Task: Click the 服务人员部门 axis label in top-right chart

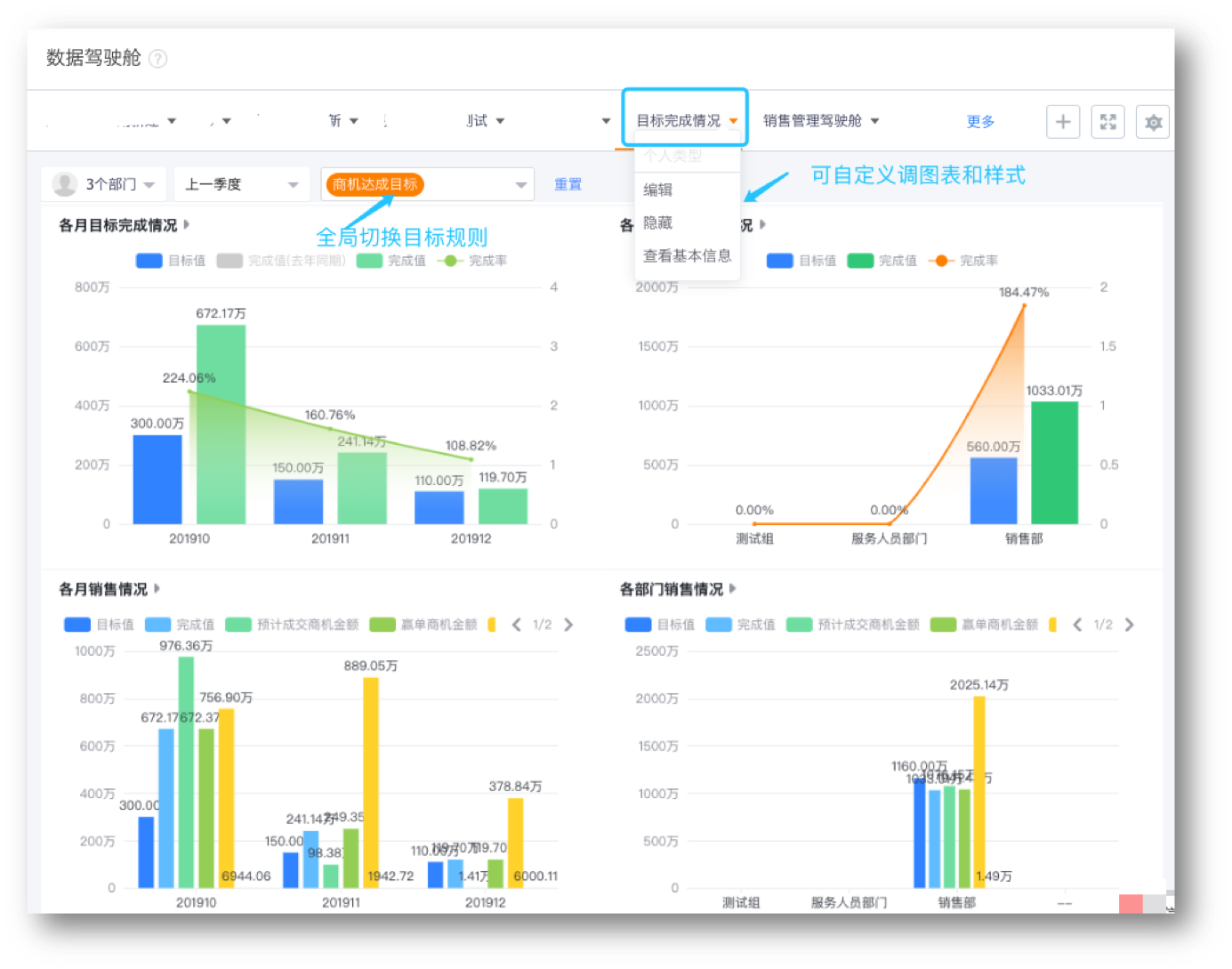Action: [889, 538]
